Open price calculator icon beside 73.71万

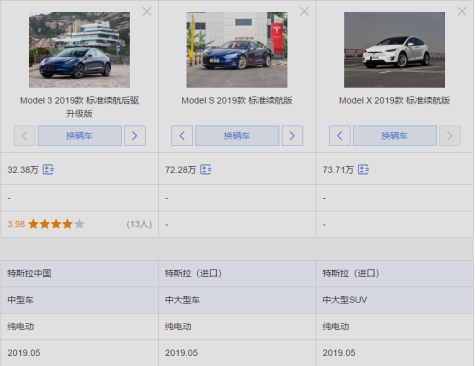[x=363, y=170]
